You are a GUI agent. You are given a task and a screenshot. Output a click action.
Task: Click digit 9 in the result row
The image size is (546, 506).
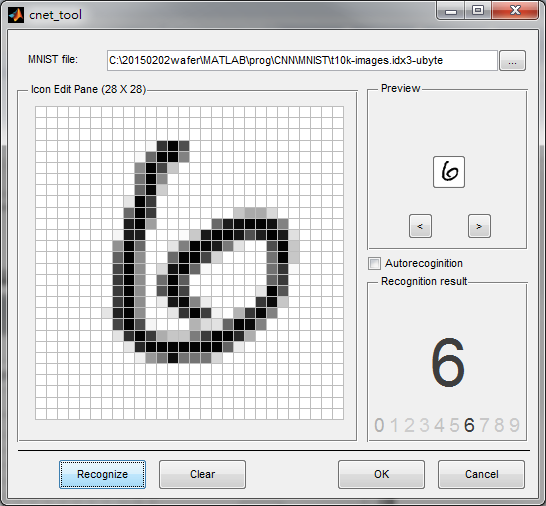pos(515,425)
